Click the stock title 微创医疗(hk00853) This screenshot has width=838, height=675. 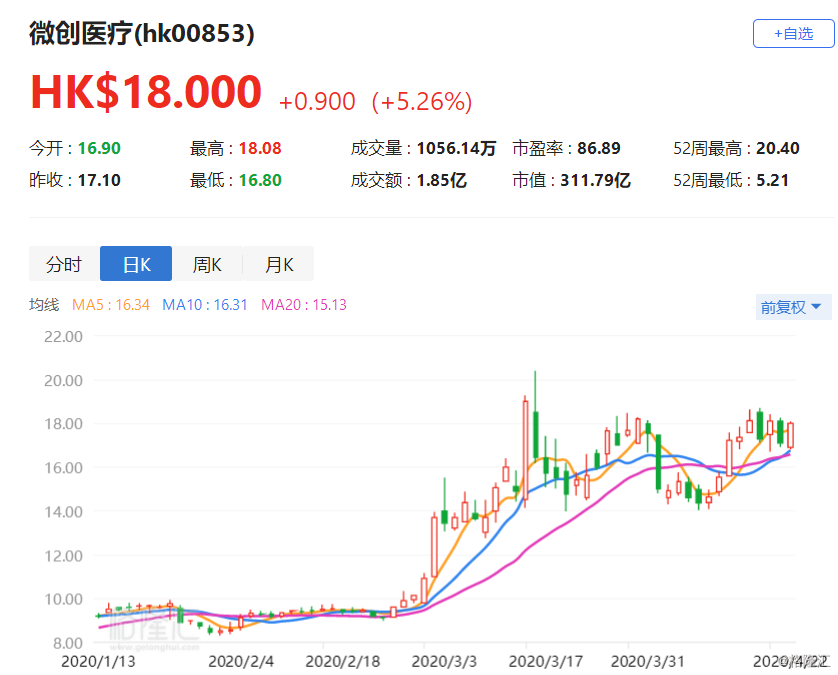[x=142, y=34]
